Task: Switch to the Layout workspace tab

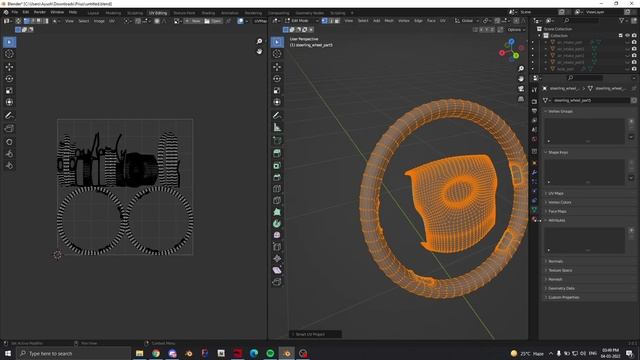Action: click(x=93, y=13)
